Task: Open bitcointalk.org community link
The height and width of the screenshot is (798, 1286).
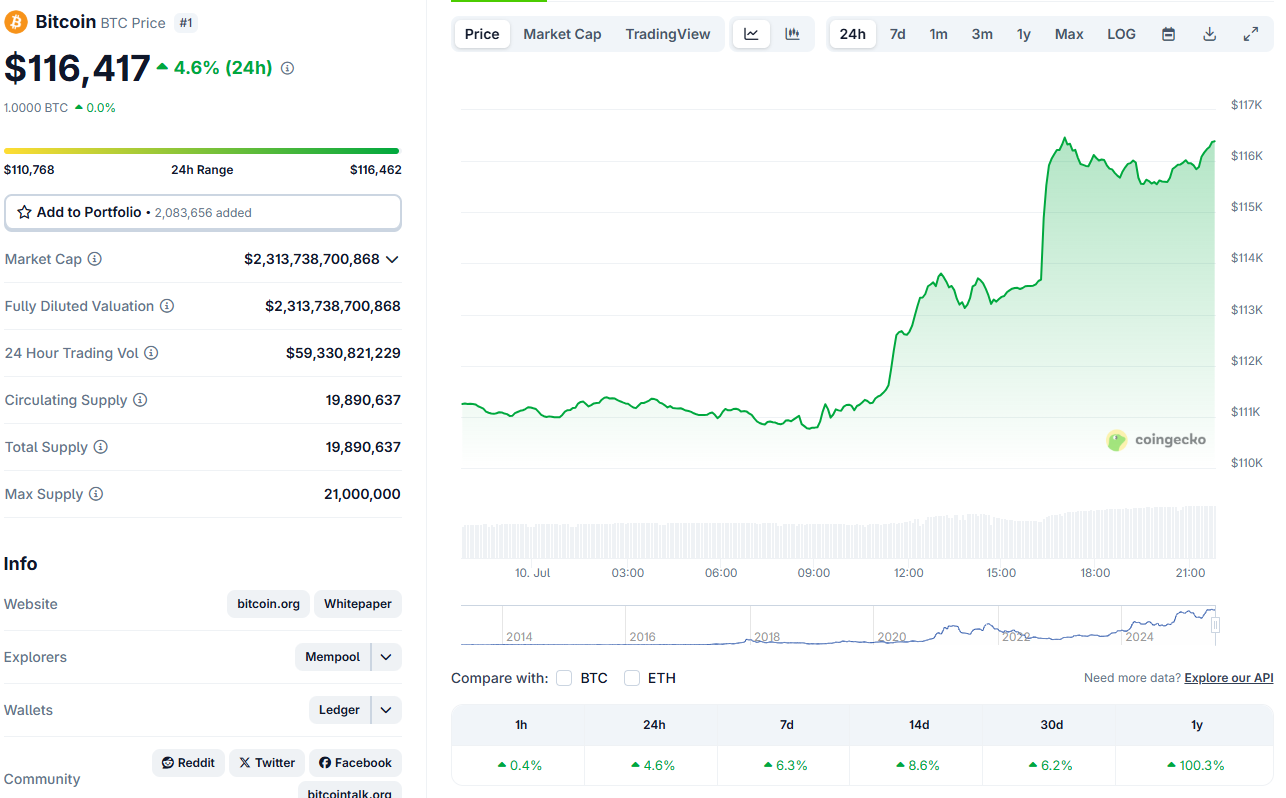Action: 350,792
